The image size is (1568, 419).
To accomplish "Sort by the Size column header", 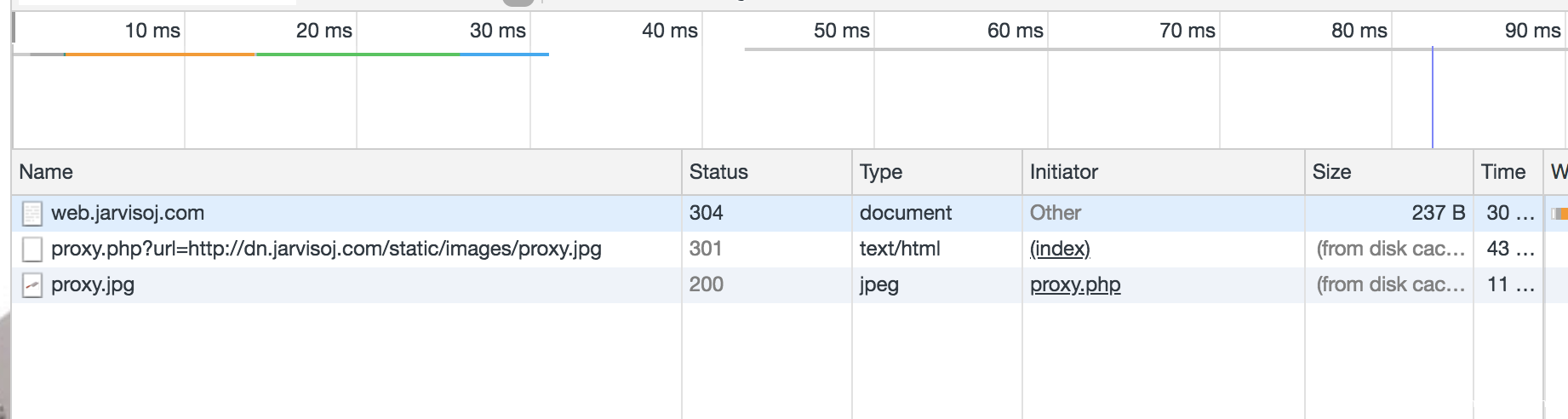I will 1332,172.
